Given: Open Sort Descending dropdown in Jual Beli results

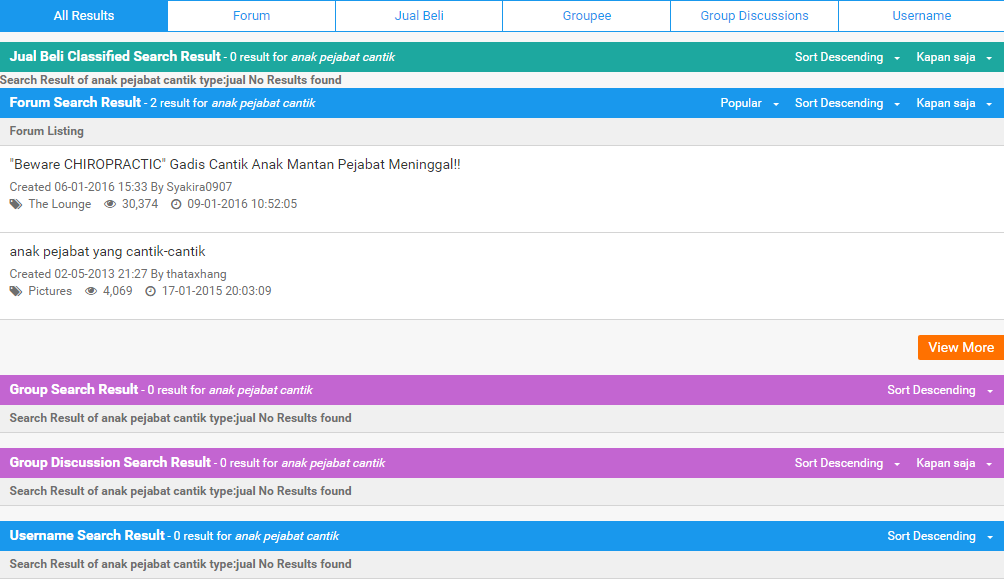Looking at the screenshot, I should pyautogui.click(x=847, y=57).
